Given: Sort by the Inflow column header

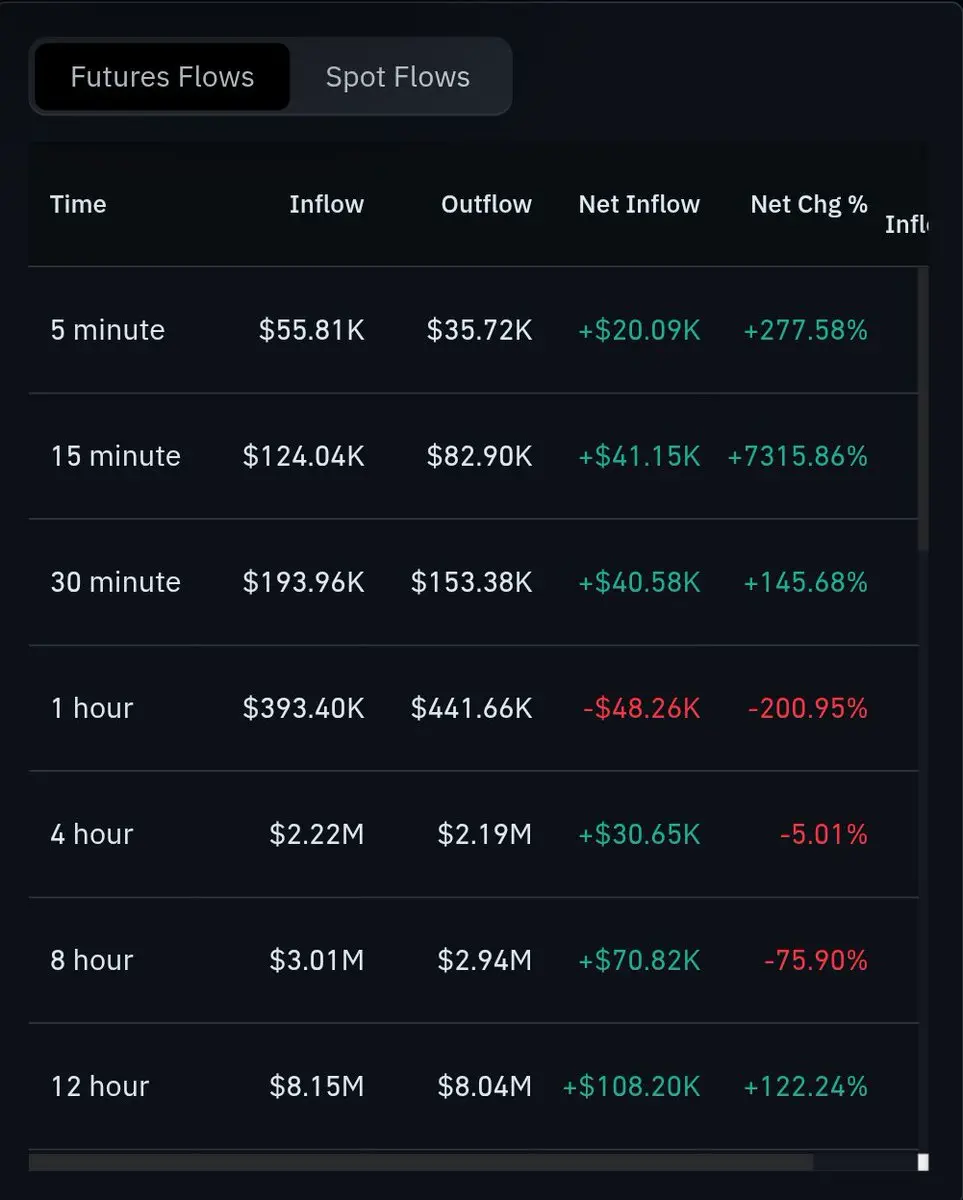Looking at the screenshot, I should pos(327,204).
